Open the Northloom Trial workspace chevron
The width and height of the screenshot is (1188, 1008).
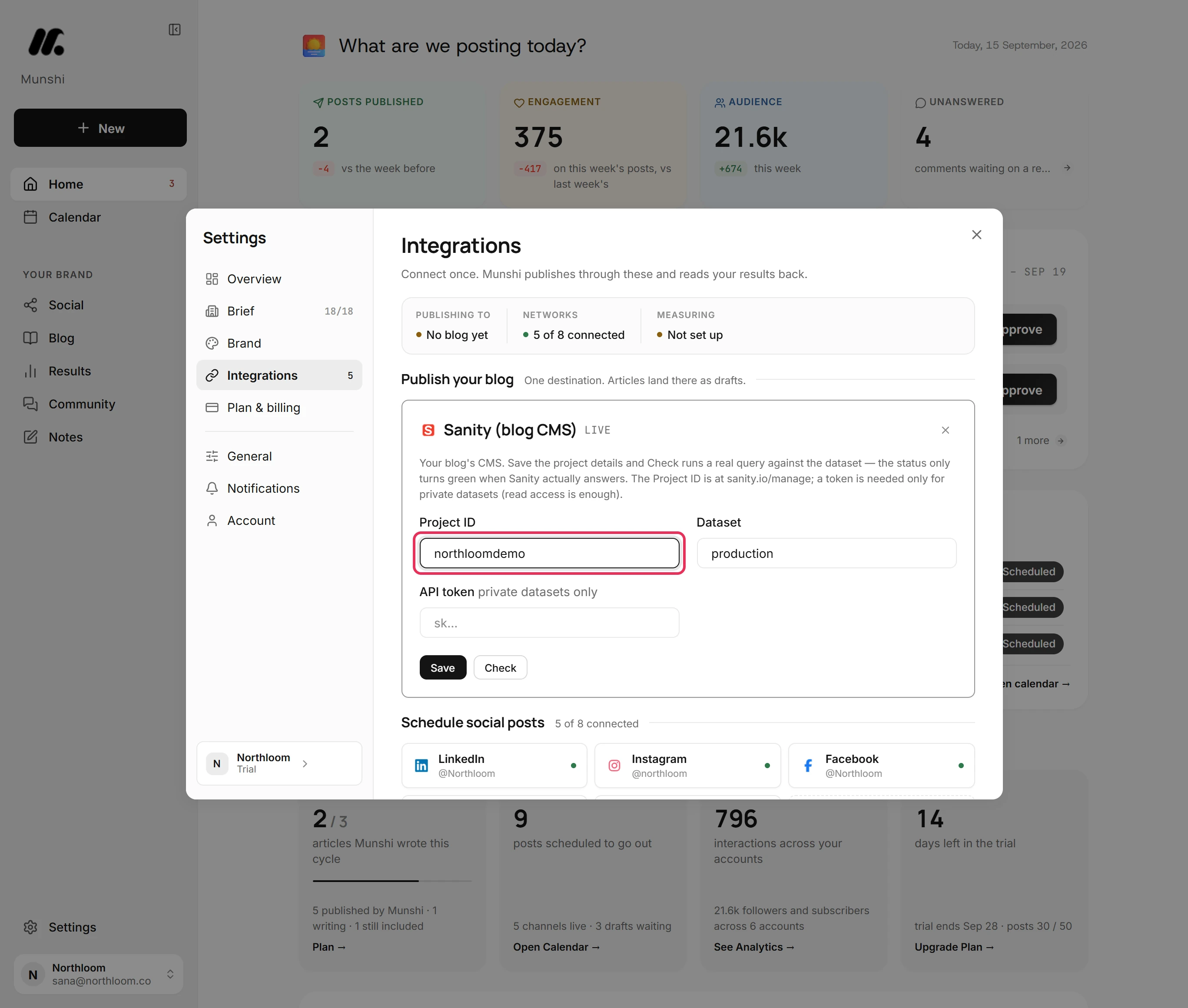point(305,763)
